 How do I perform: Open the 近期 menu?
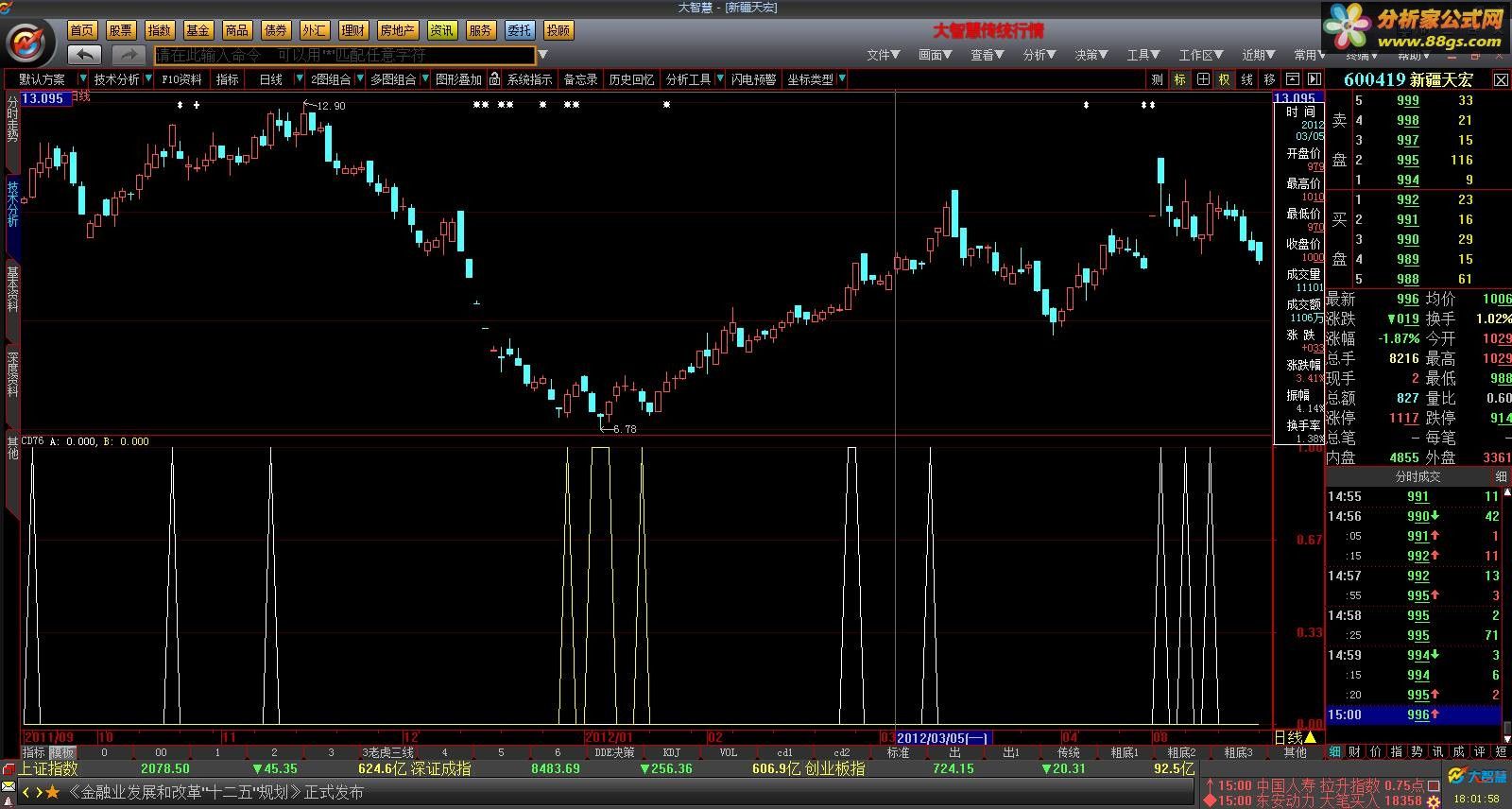(1260, 55)
